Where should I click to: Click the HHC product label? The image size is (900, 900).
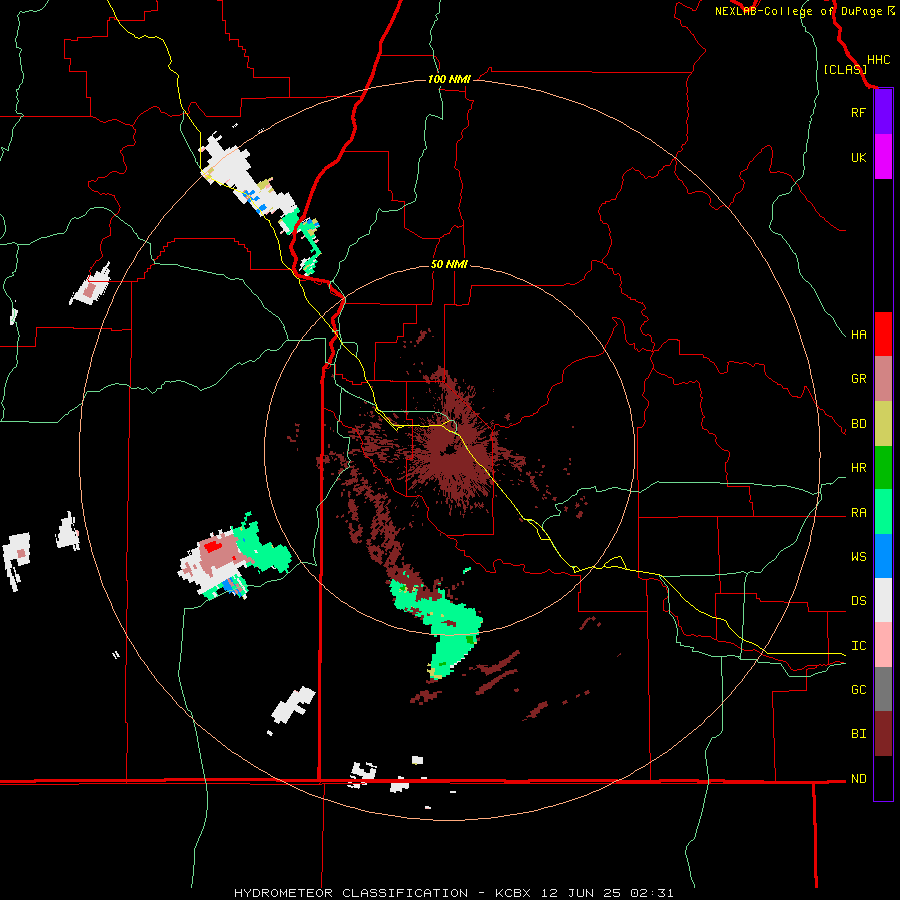878,60
